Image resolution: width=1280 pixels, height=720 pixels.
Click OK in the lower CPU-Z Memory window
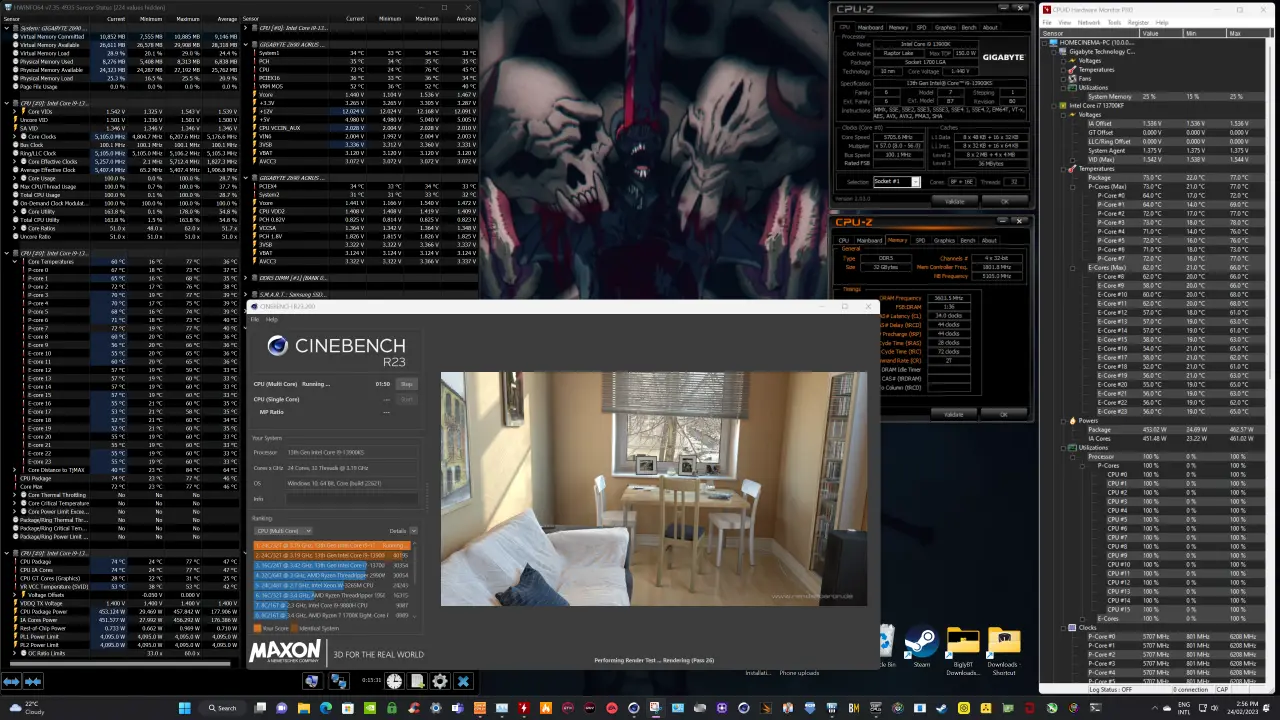1004,414
